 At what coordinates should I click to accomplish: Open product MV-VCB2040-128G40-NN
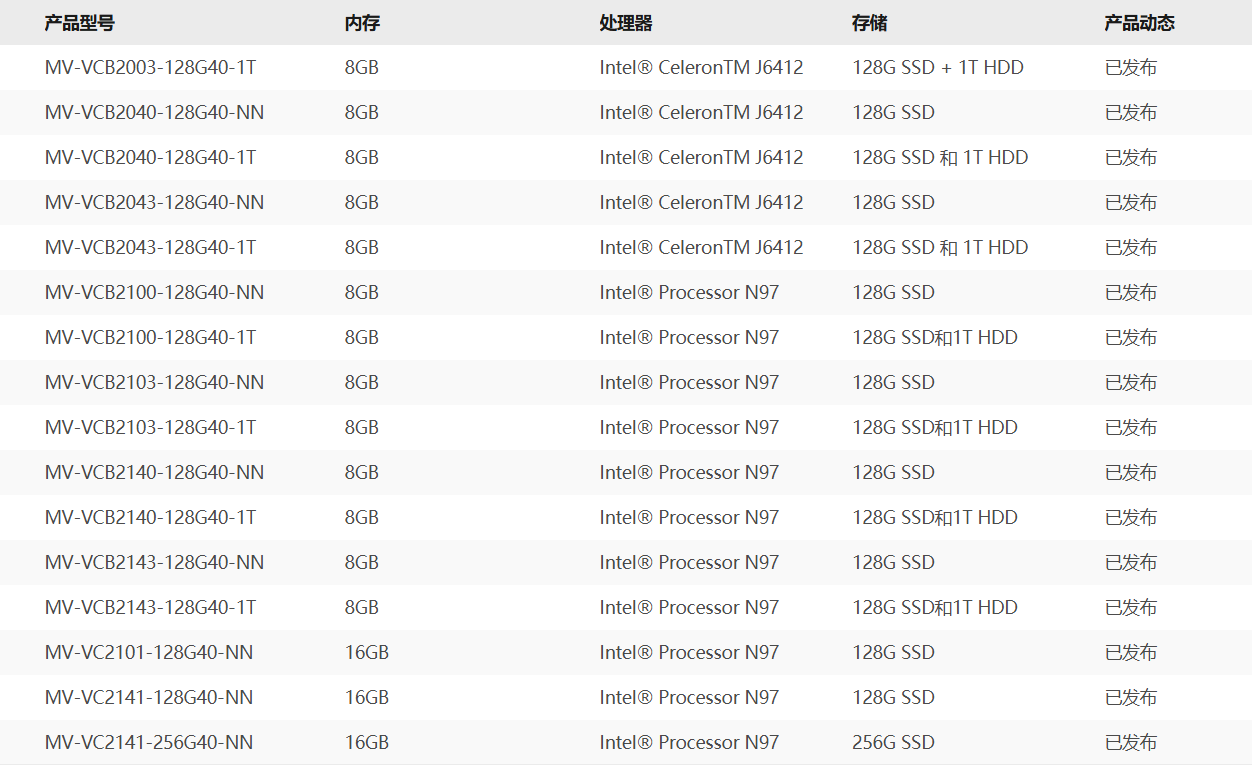coord(154,113)
